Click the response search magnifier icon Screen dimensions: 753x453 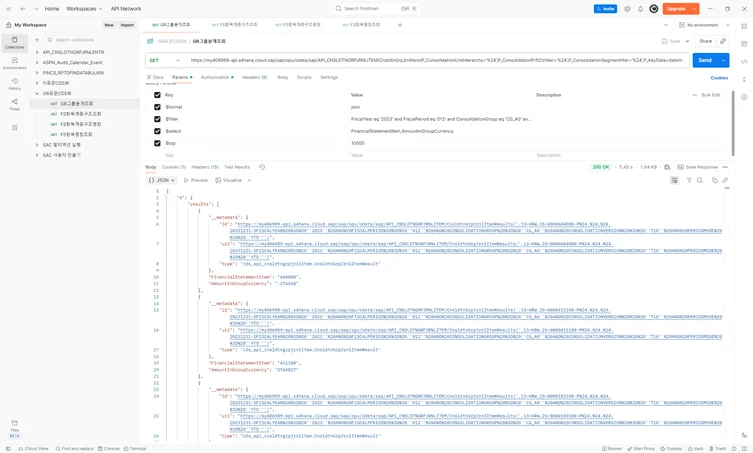point(700,180)
